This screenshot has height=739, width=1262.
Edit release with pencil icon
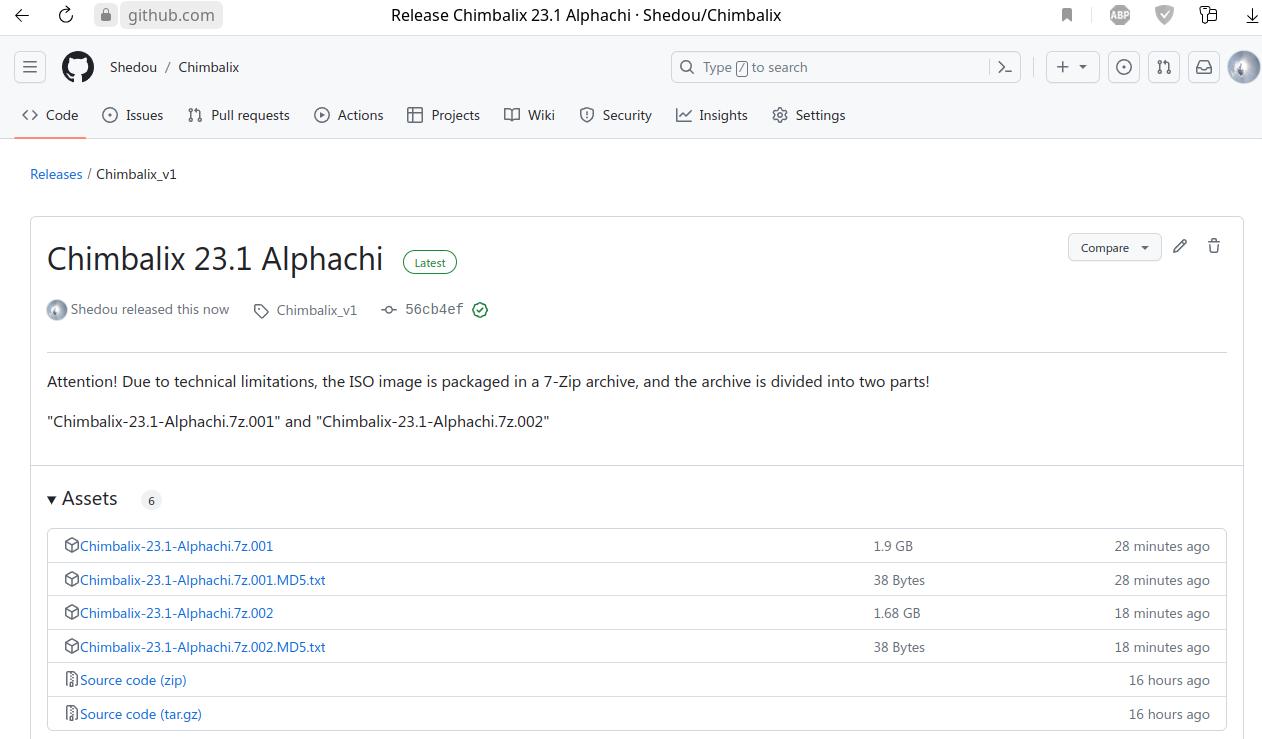click(1180, 246)
